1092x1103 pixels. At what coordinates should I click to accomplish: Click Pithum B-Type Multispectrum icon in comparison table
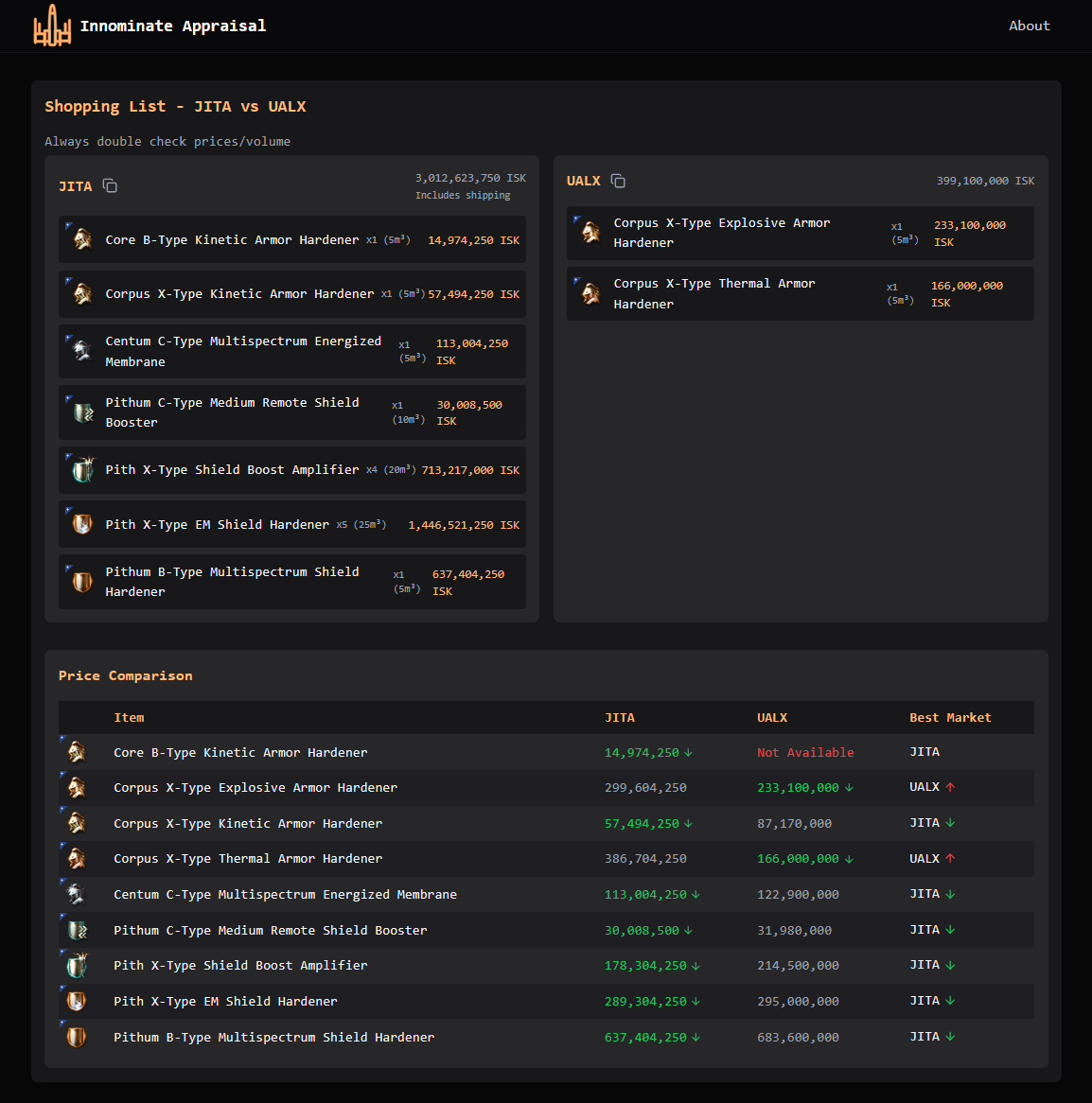pyautogui.click(x=77, y=1037)
